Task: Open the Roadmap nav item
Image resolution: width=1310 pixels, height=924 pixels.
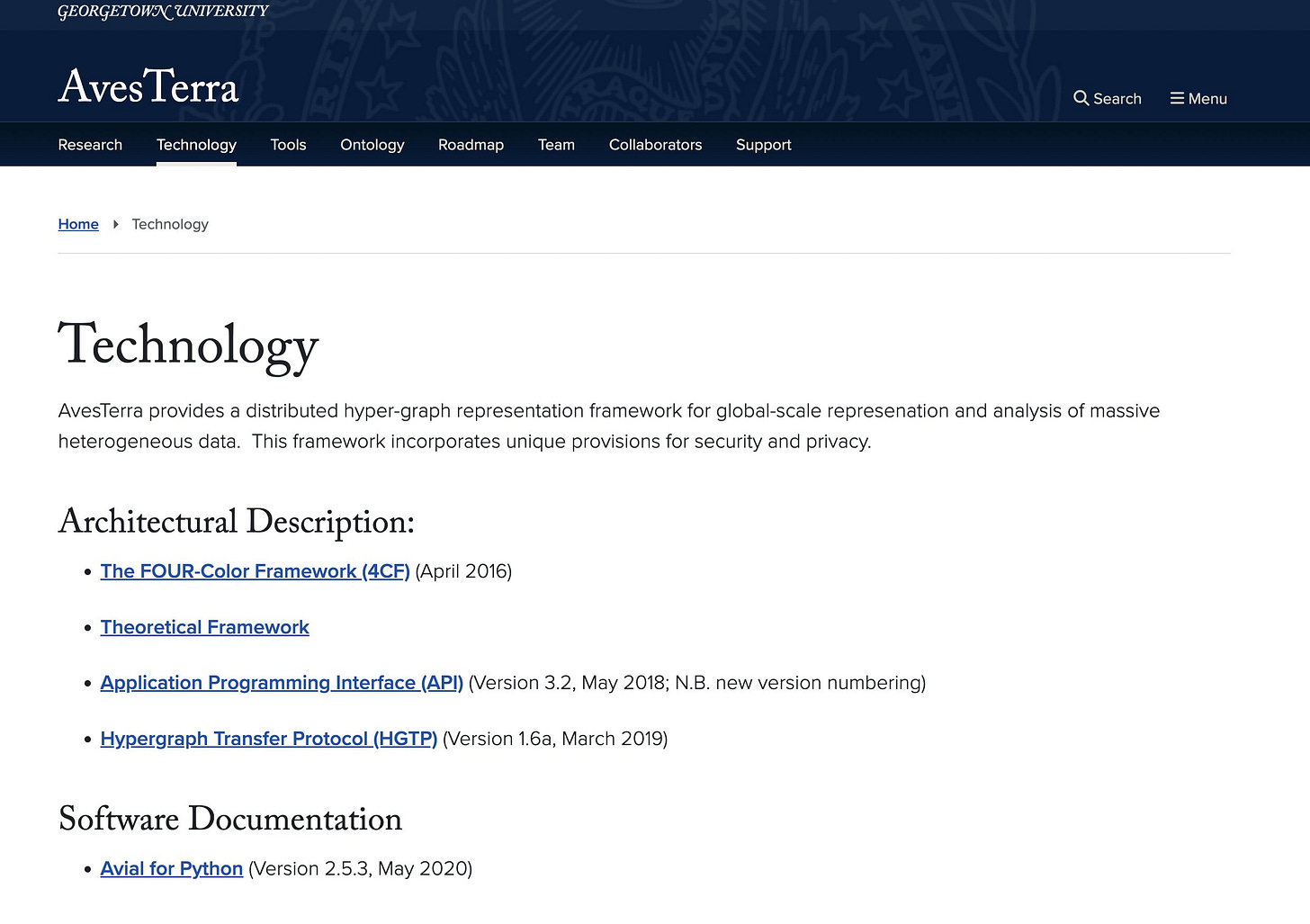Action: click(x=471, y=145)
